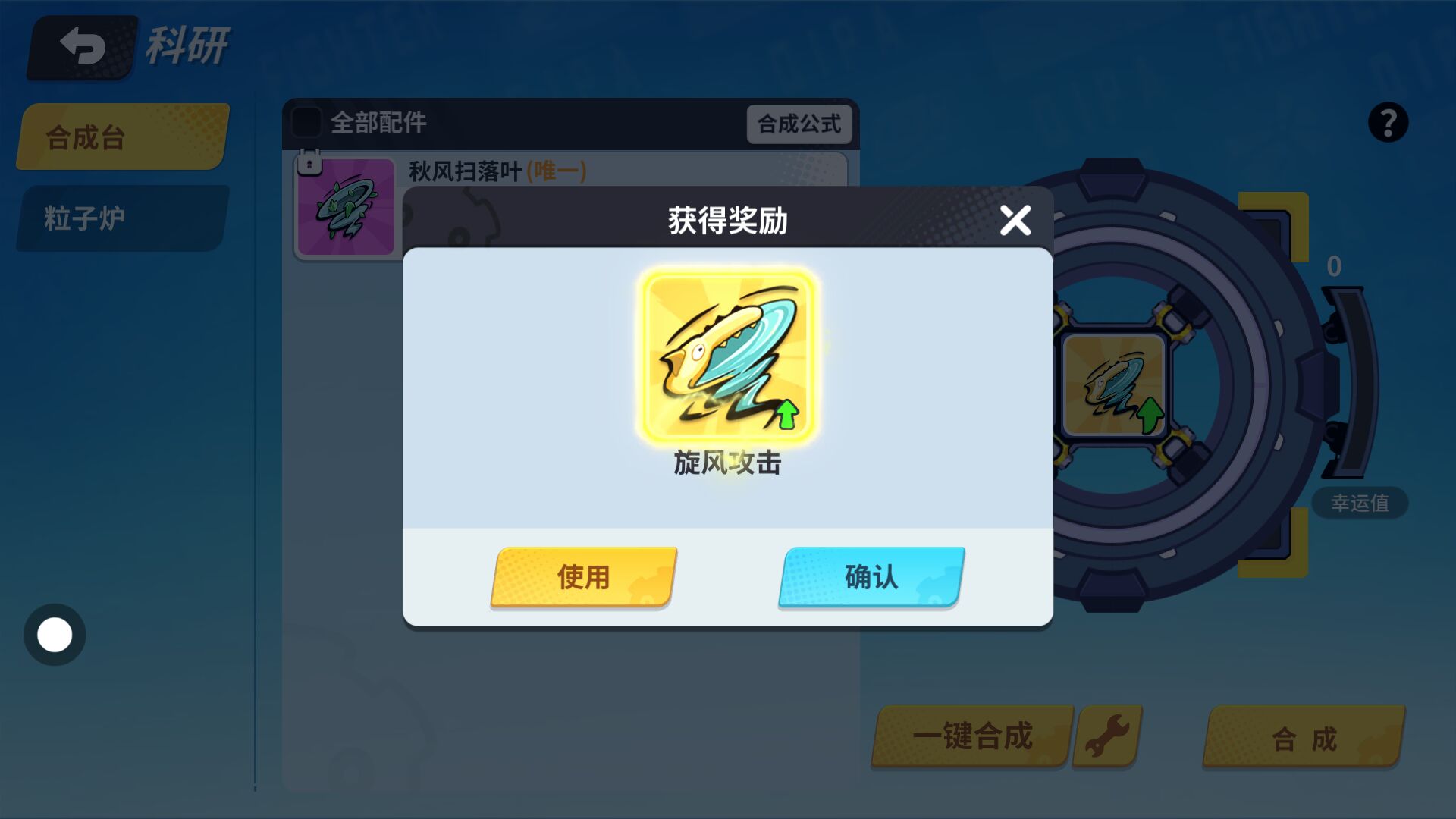Open the question mark help icon
This screenshot has height=819, width=1456.
point(1388,122)
